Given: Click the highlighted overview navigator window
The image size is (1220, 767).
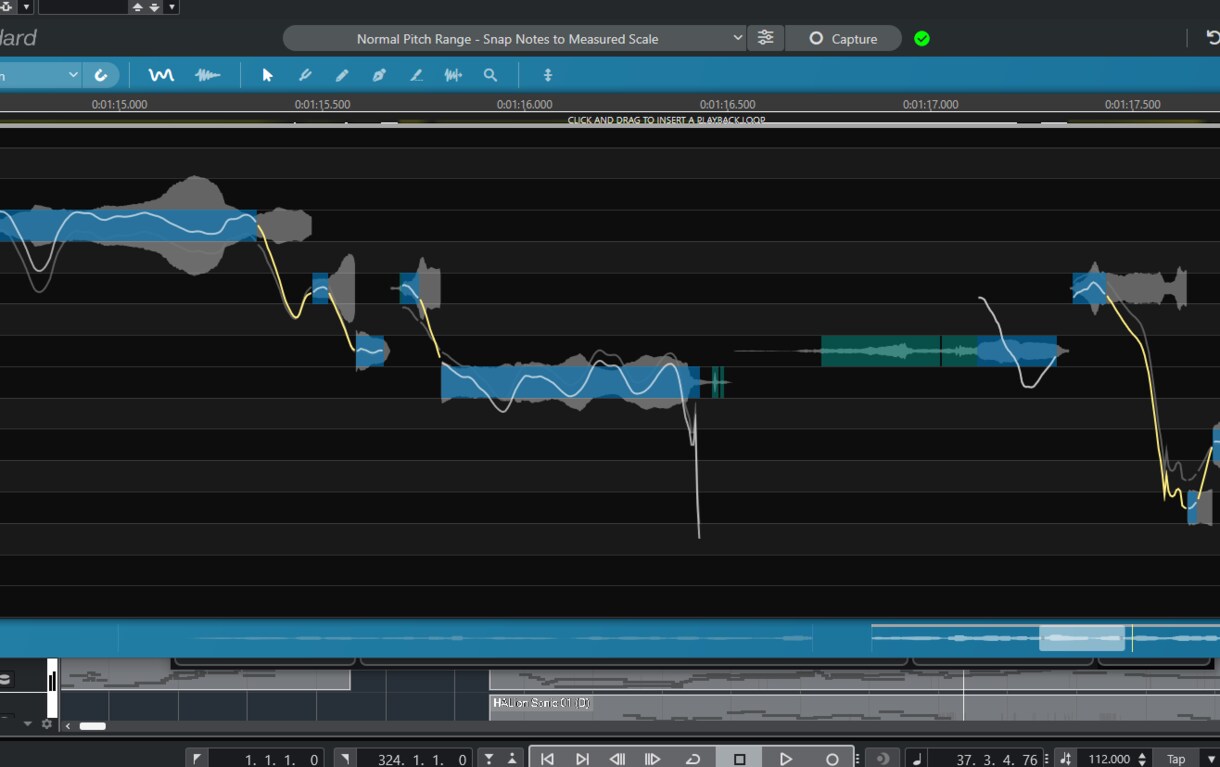Looking at the screenshot, I should 1081,638.
